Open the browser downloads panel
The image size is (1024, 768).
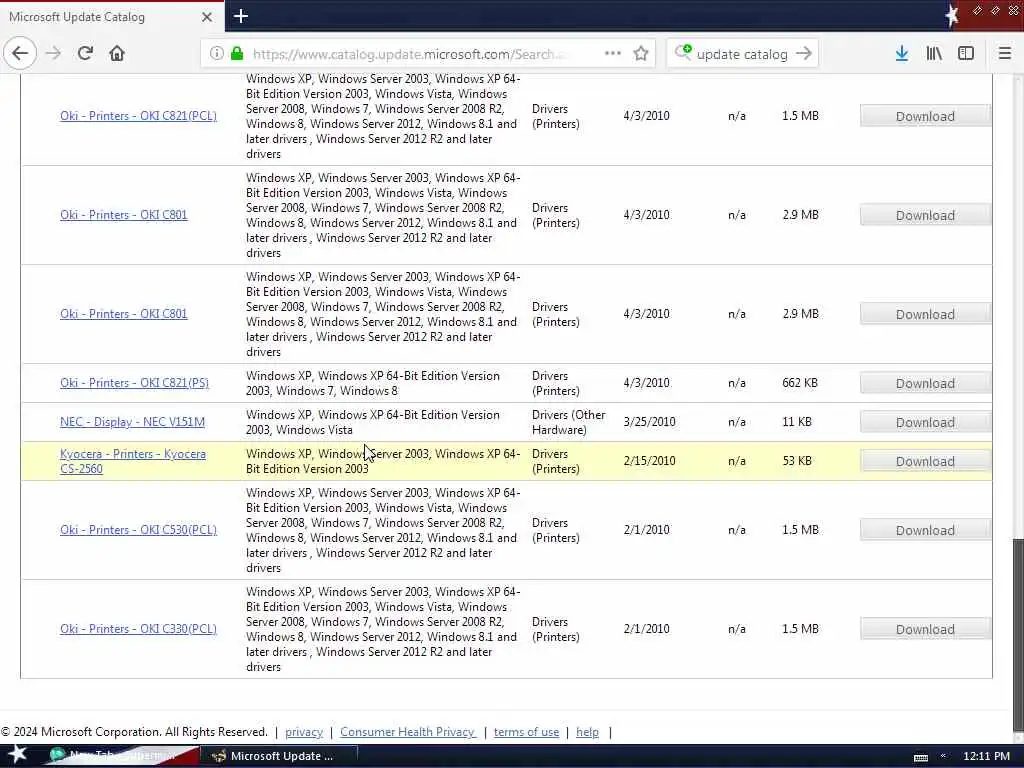click(902, 54)
